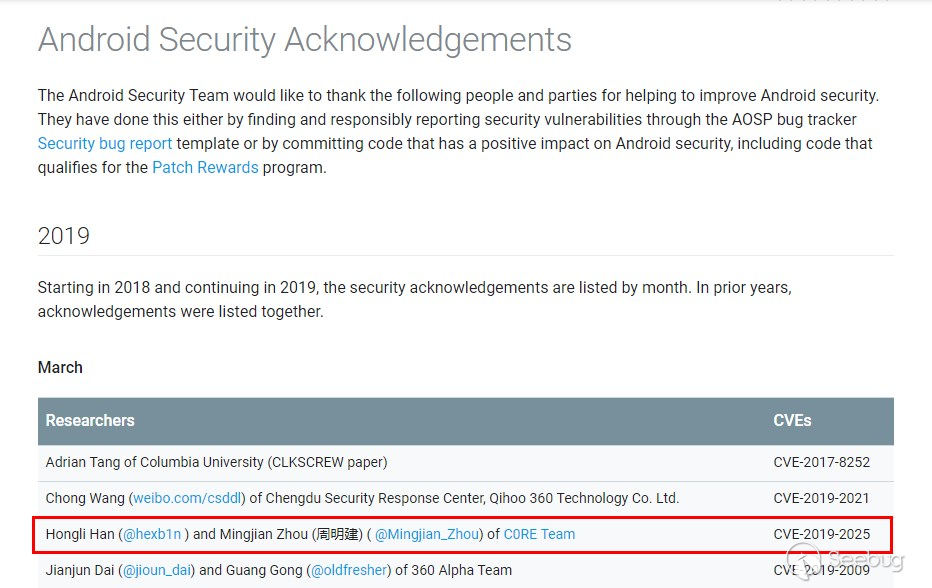
Task: Click the Android Security Acknowledgements heading
Action: coord(305,40)
